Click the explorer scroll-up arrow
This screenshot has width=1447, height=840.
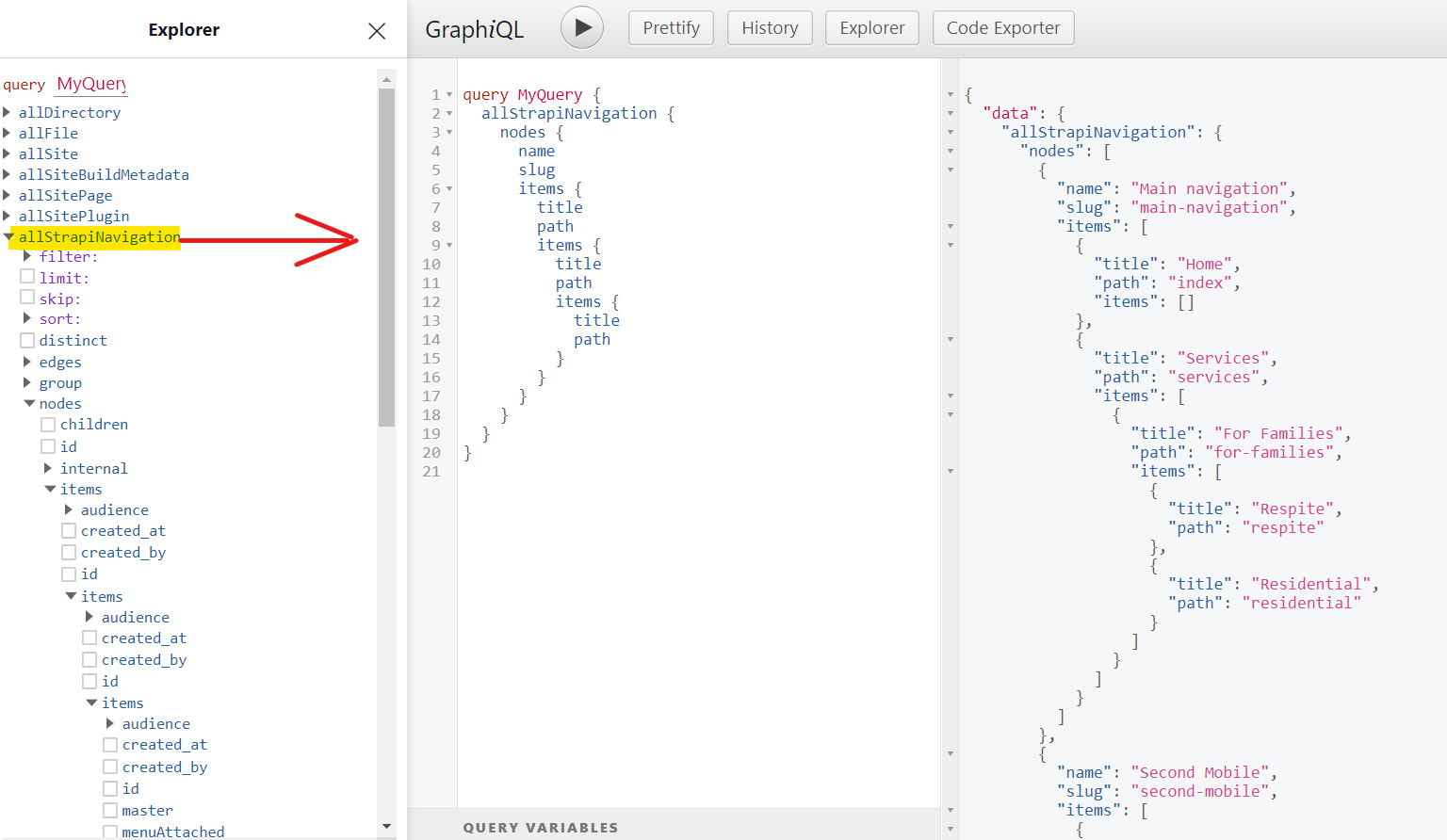(x=386, y=79)
